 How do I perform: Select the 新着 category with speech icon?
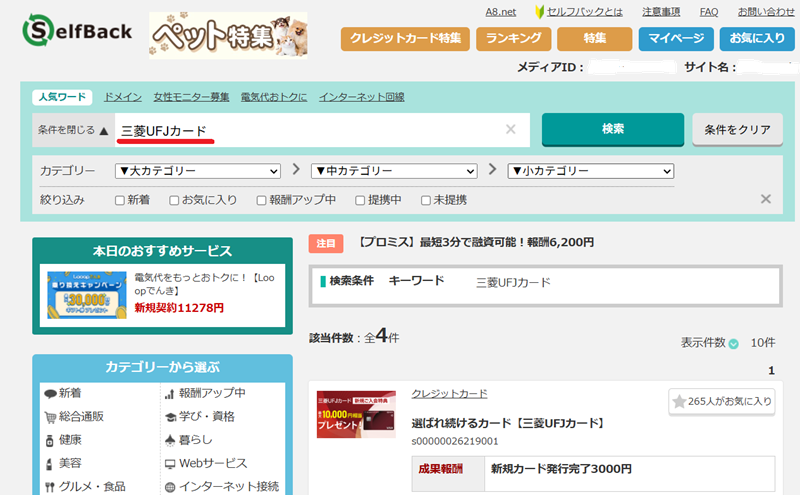[x=63, y=393]
